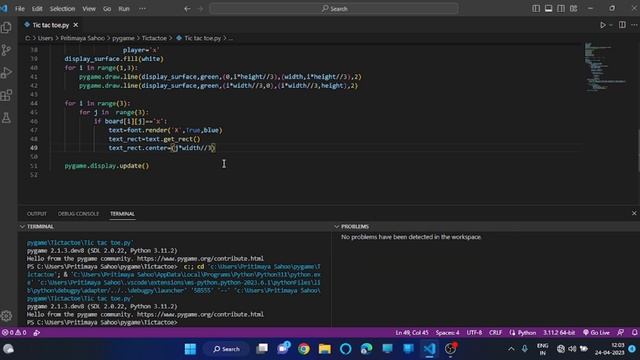Click 'Tictactoe' breadcrumb segment

pos(154,38)
